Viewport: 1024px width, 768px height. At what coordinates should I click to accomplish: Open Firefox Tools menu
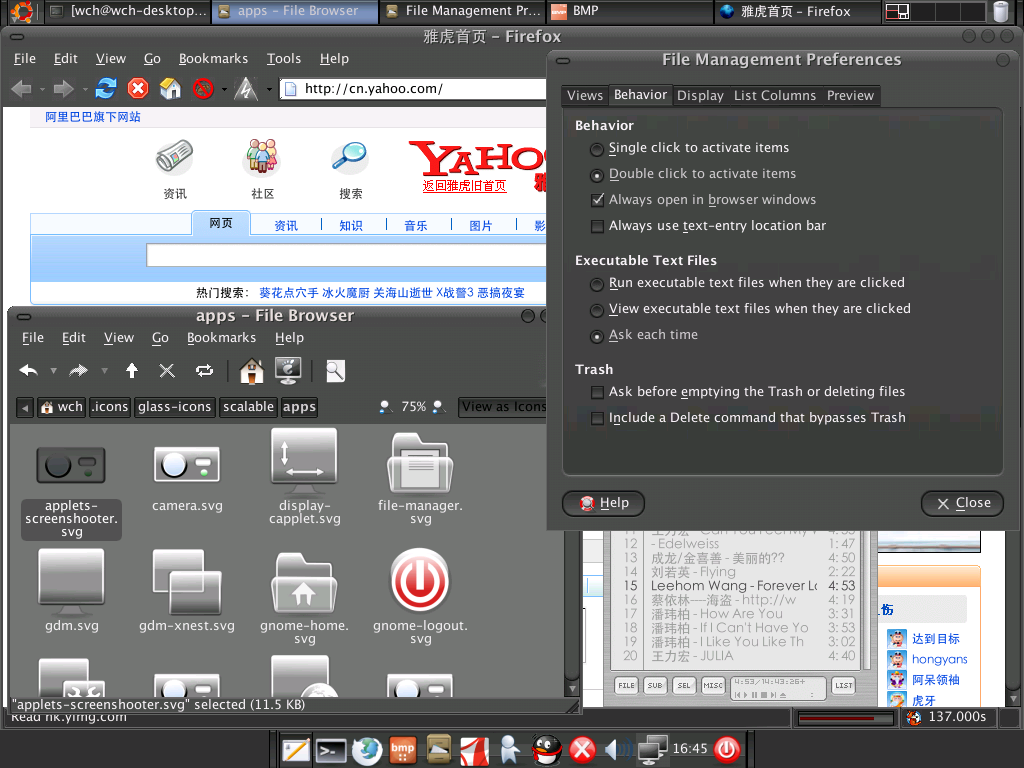(283, 59)
